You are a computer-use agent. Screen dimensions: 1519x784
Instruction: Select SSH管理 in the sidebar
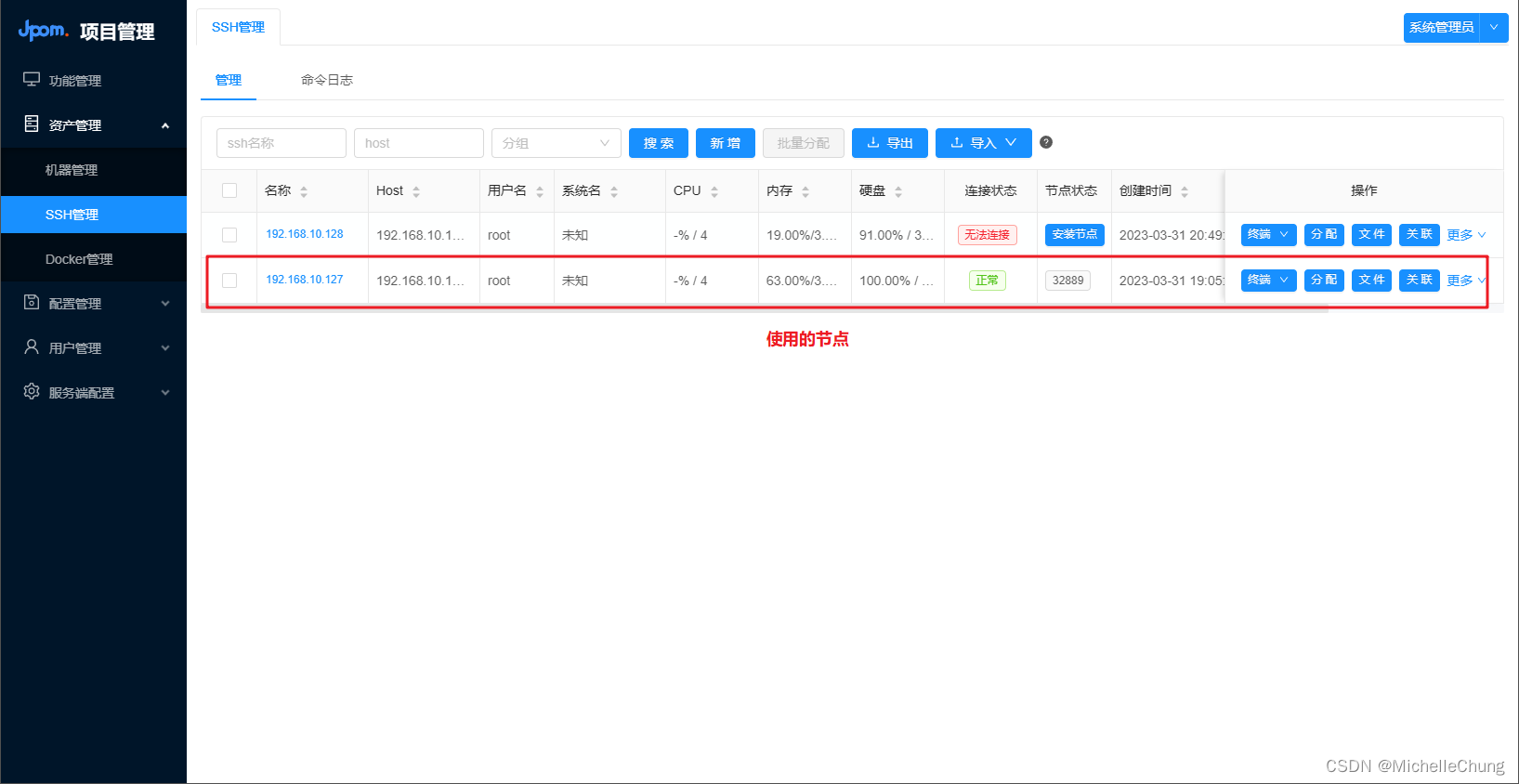click(93, 215)
